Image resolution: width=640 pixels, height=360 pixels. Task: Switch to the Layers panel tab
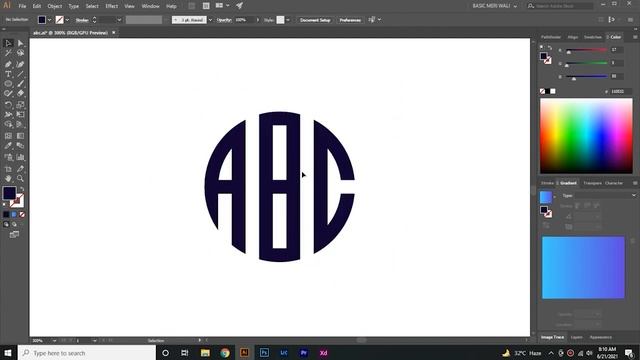point(576,337)
